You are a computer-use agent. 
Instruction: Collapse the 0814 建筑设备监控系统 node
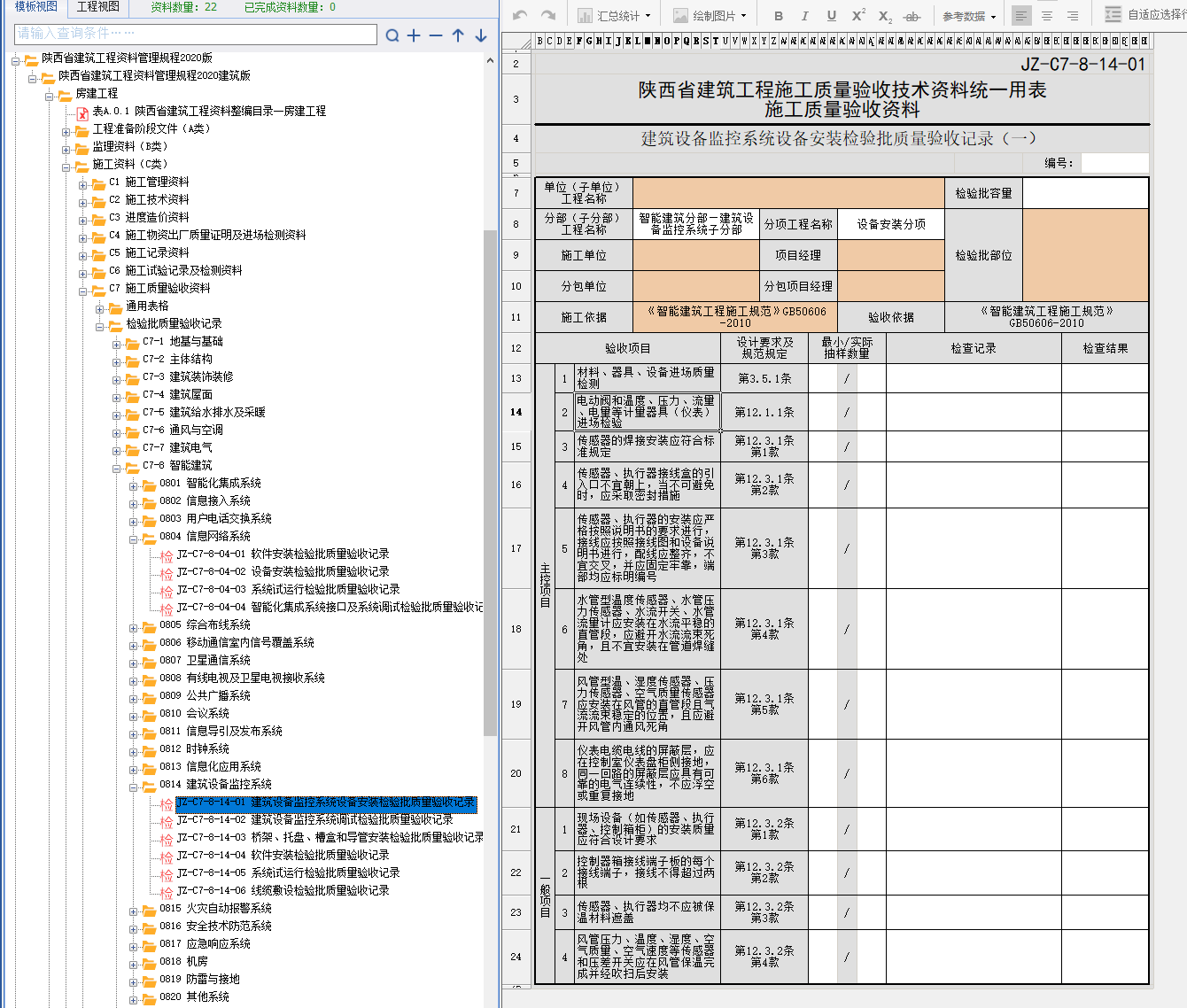click(134, 787)
